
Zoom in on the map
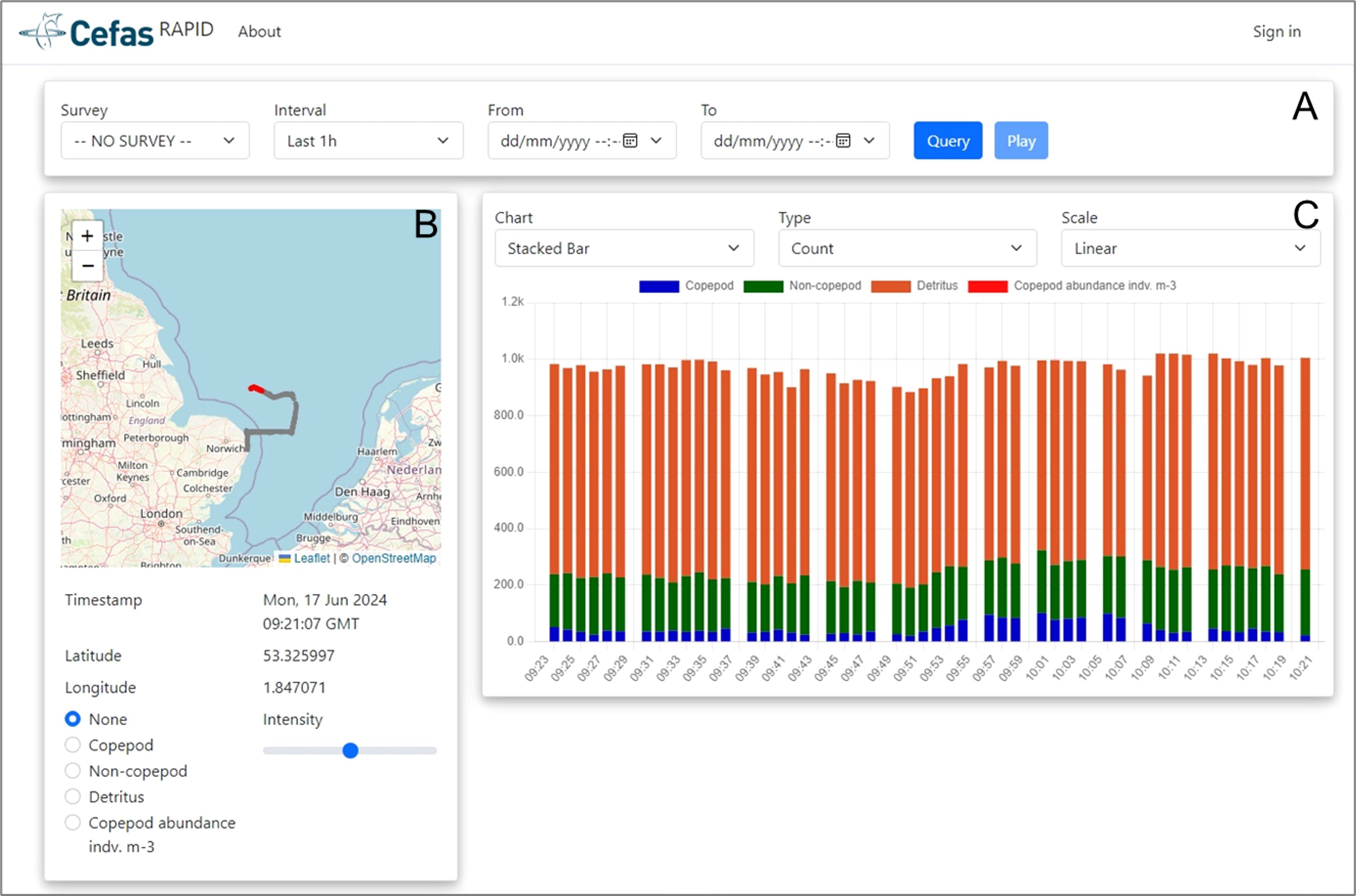[88, 236]
